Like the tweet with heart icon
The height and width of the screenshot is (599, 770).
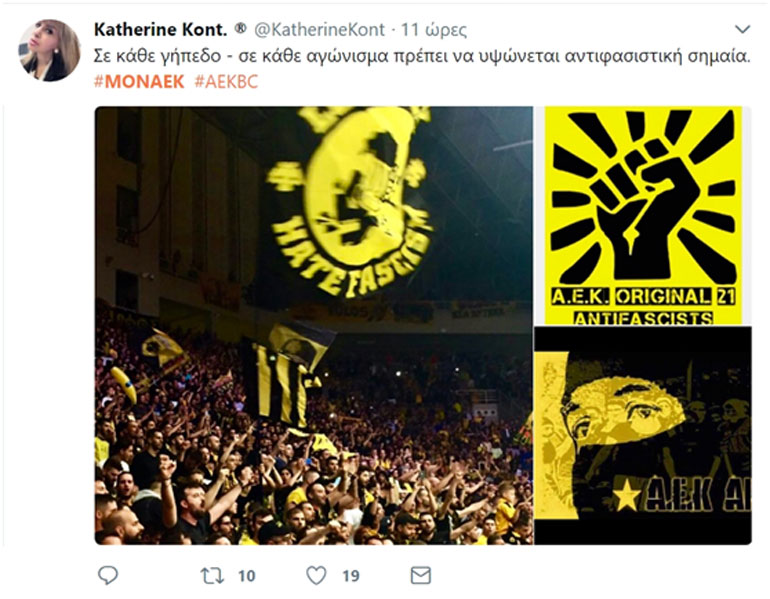tap(316, 575)
